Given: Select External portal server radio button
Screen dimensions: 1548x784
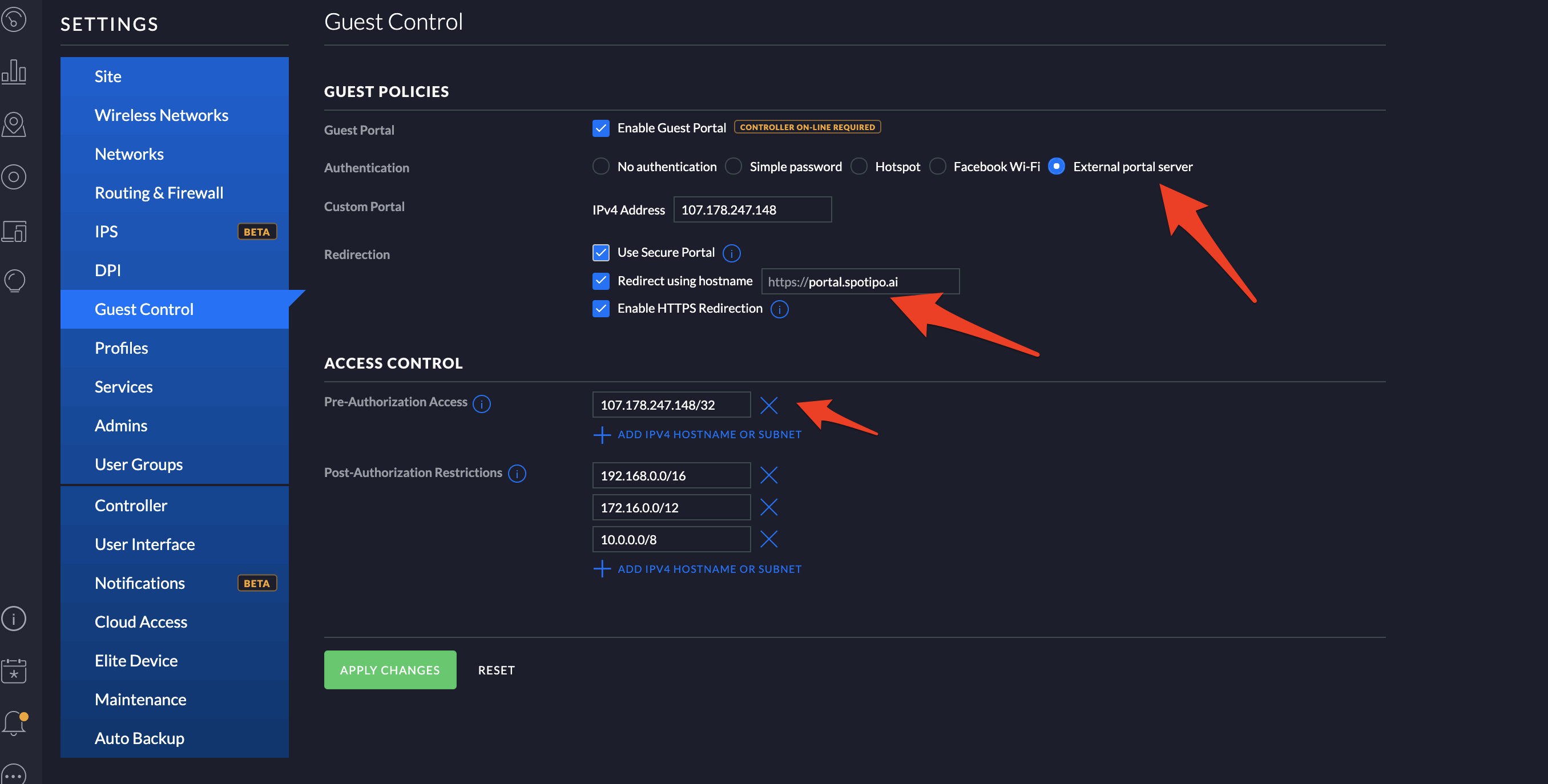Looking at the screenshot, I should click(x=1057, y=167).
